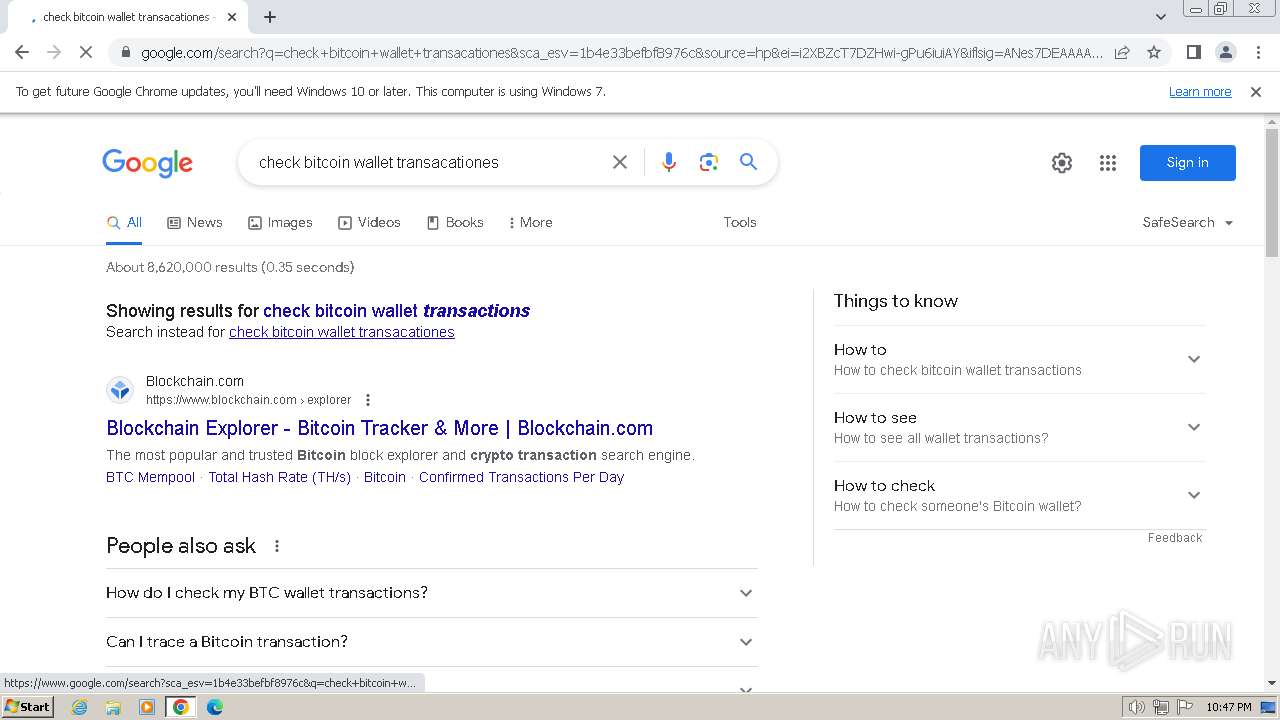Screen dimensions: 1280x720
Task: Open Microsoft Edge from taskbar
Action: [215, 707]
